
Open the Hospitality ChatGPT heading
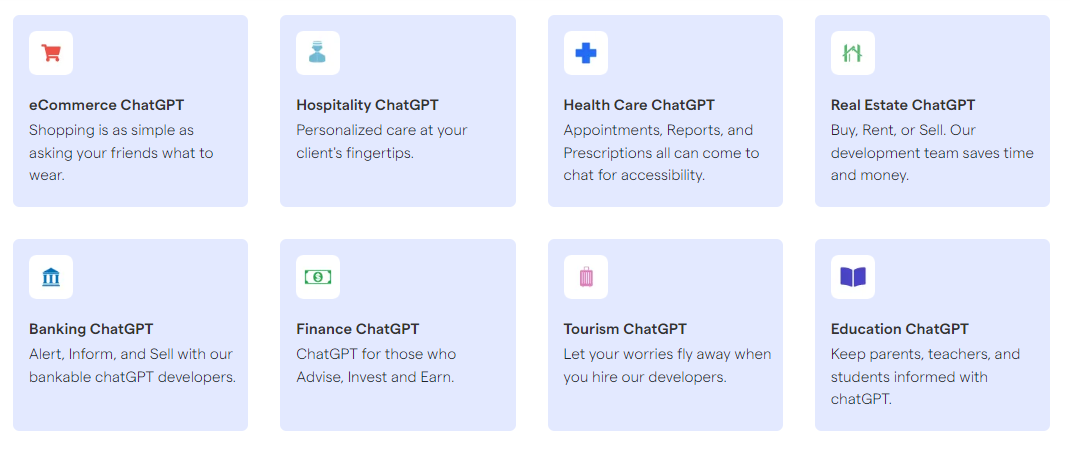(367, 105)
